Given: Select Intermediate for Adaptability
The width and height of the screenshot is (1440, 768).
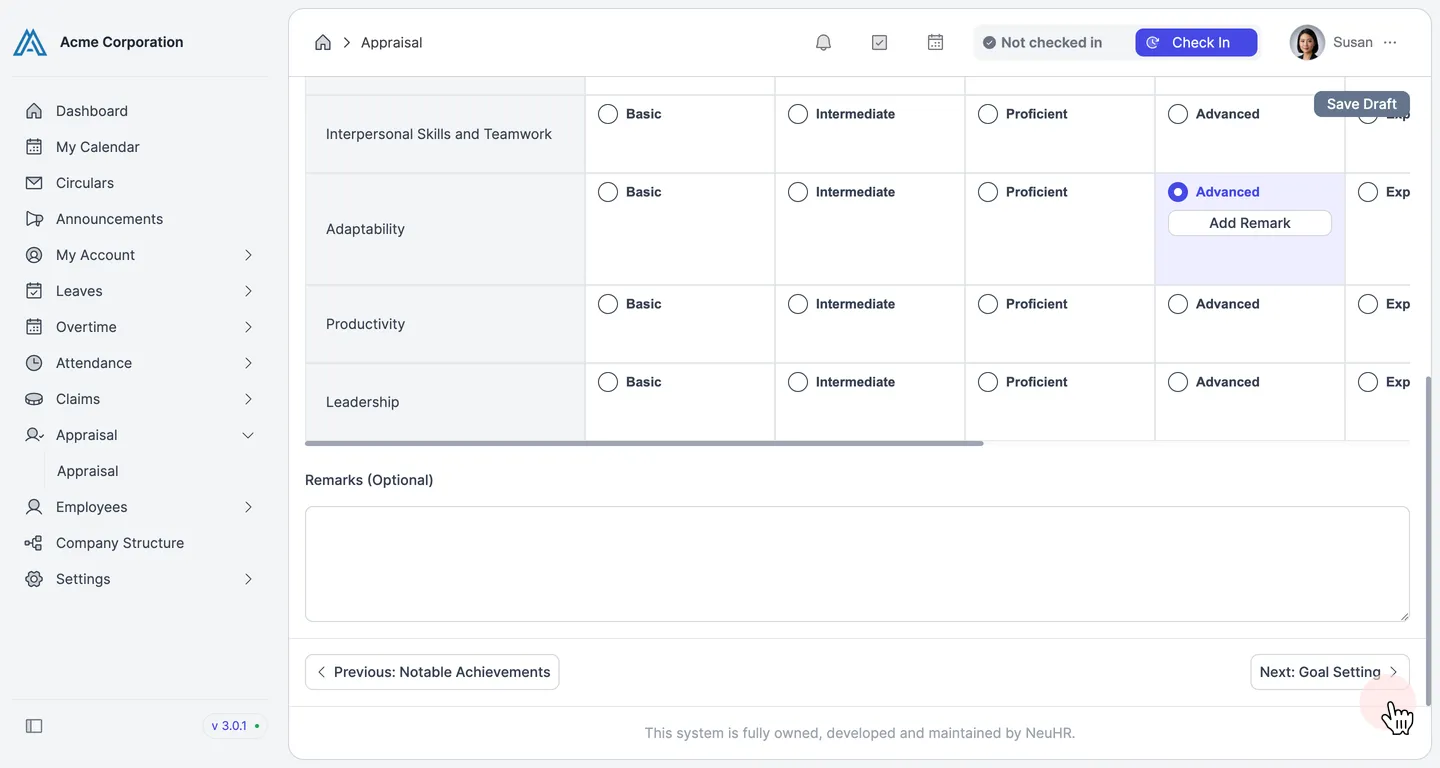Looking at the screenshot, I should tap(797, 192).
